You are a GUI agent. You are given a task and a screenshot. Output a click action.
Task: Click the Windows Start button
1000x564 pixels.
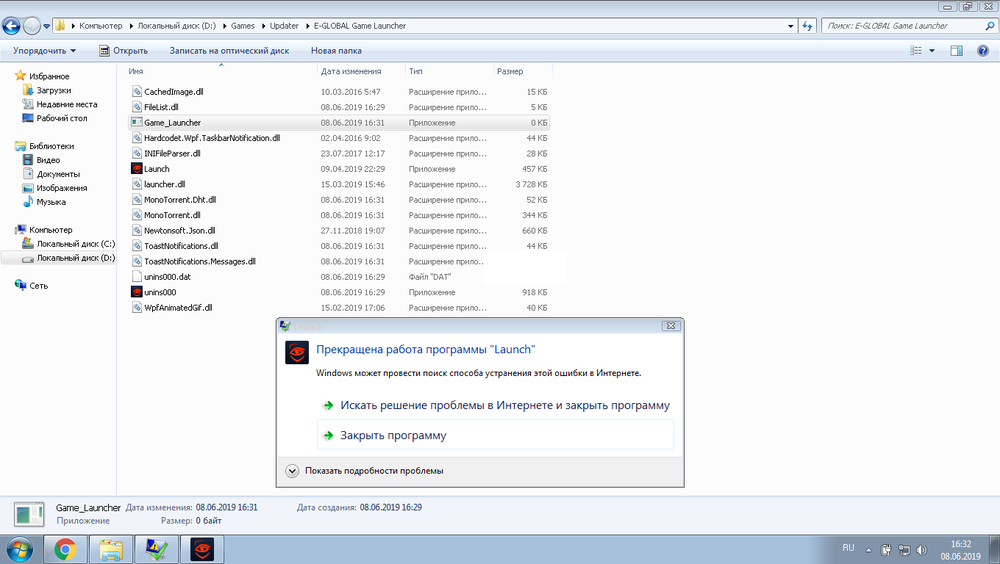20,548
